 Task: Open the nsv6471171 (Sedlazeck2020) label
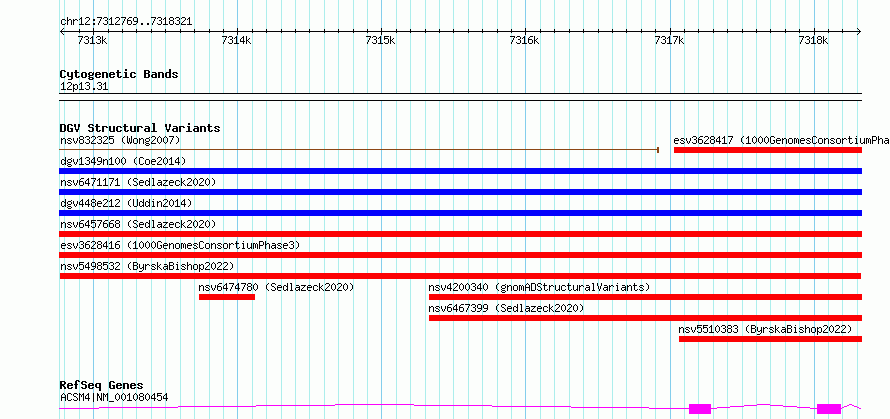(138, 182)
